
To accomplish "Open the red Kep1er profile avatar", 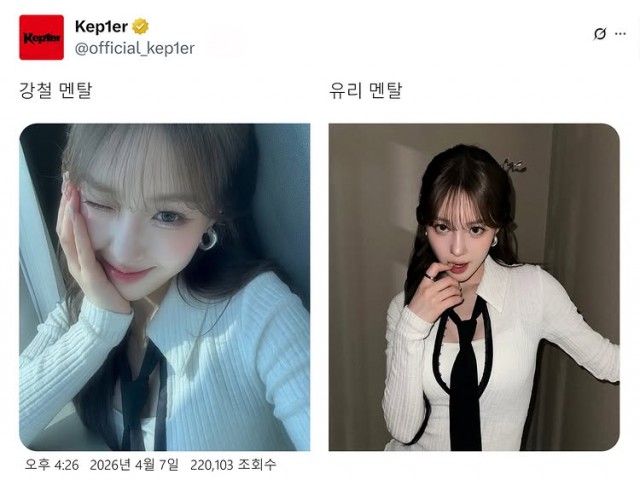I will pos(41,37).
